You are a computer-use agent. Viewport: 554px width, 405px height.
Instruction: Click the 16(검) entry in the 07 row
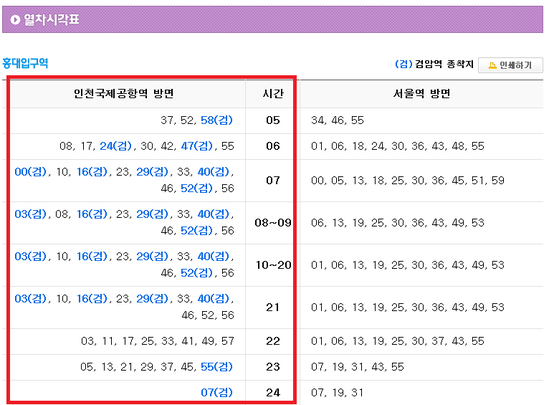92,172
